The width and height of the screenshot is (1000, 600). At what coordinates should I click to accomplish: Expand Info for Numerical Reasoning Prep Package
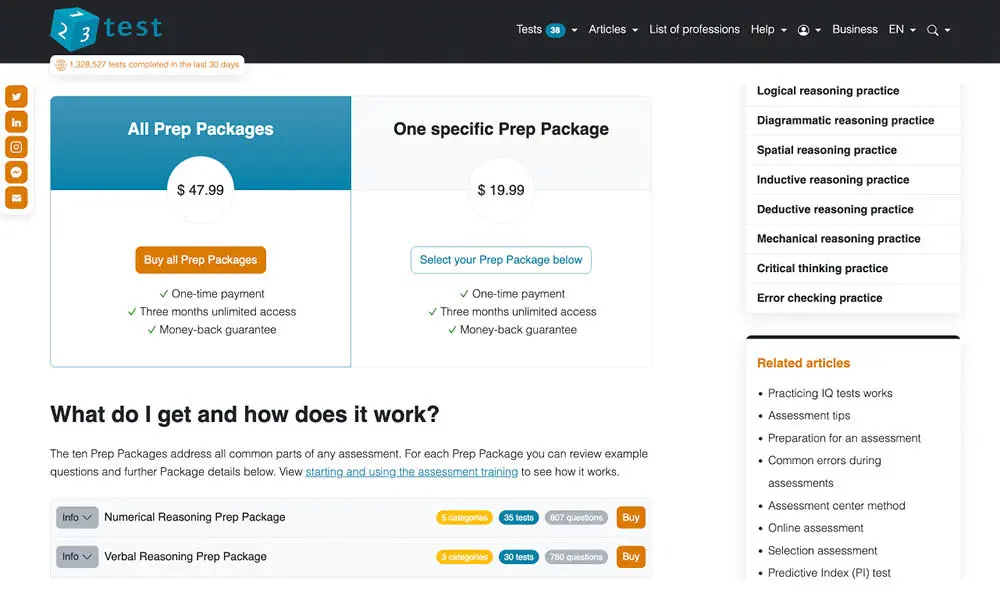click(x=76, y=517)
